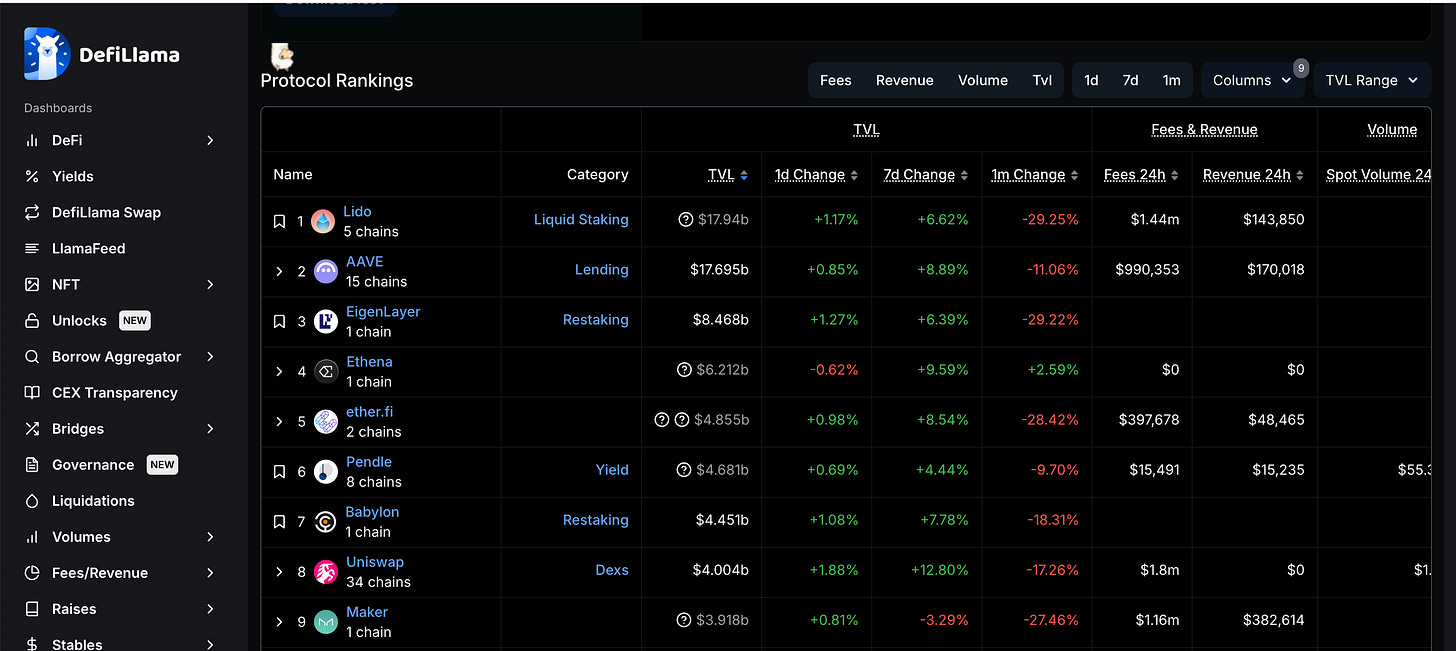Bookmark the Pendle row
Screen dimensions: 1456x651
coord(280,472)
